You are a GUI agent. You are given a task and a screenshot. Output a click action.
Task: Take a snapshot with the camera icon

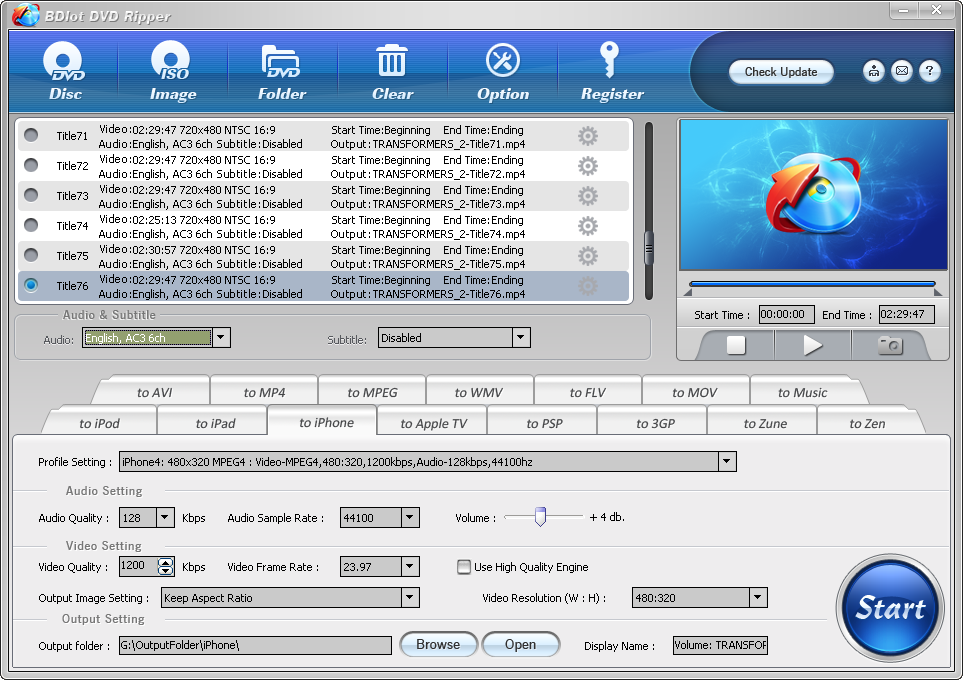click(x=890, y=345)
